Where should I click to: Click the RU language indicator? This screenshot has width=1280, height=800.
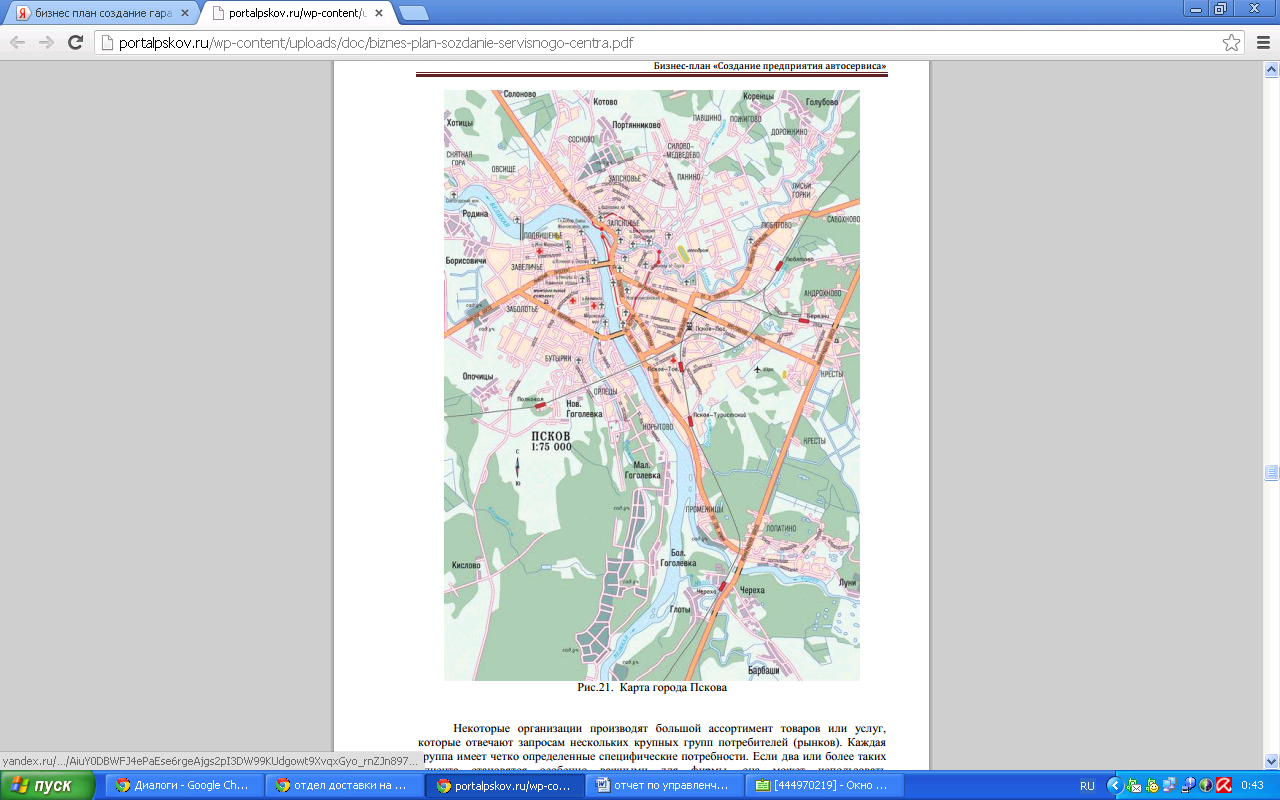[1087, 786]
